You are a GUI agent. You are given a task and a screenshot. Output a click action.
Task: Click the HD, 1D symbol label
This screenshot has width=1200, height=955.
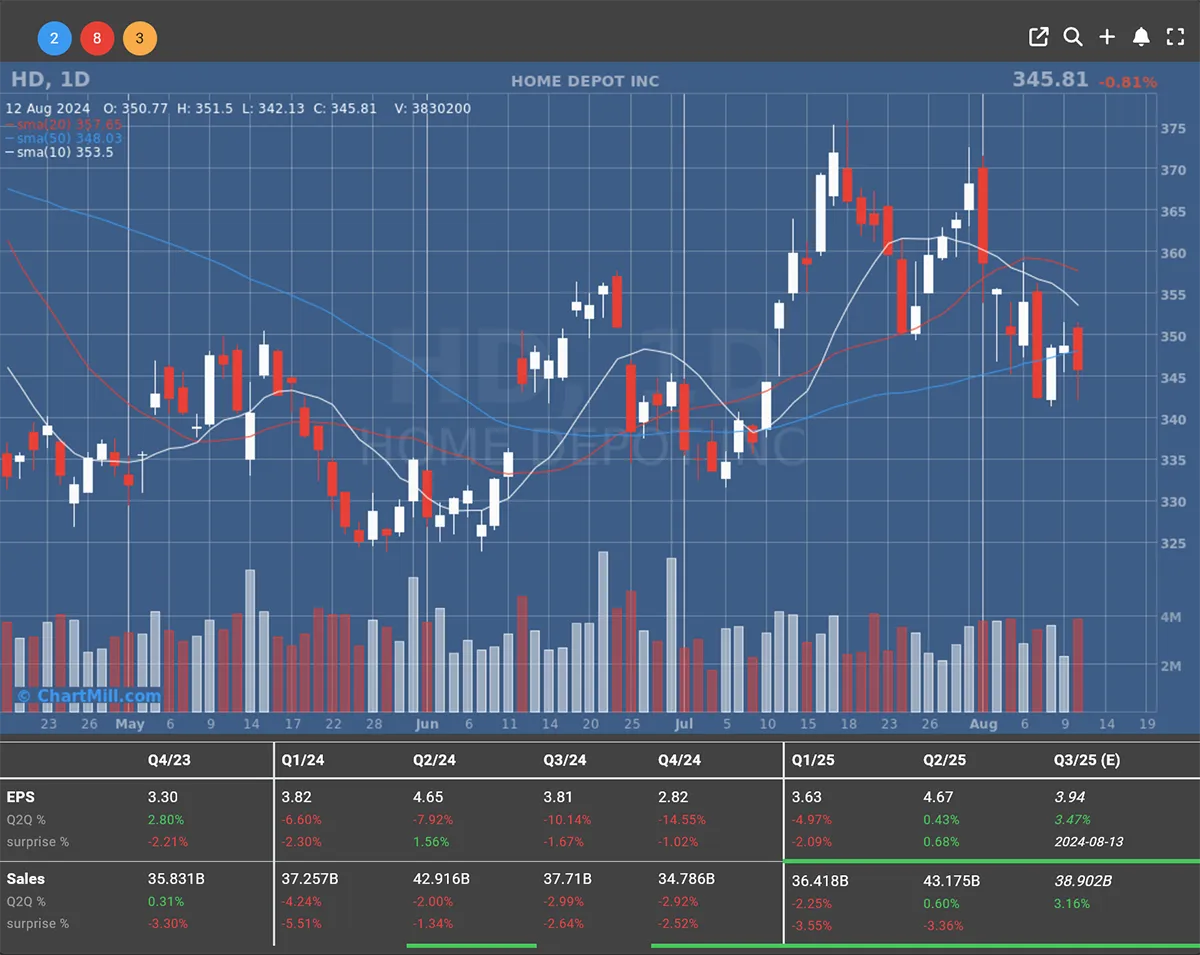click(50, 79)
